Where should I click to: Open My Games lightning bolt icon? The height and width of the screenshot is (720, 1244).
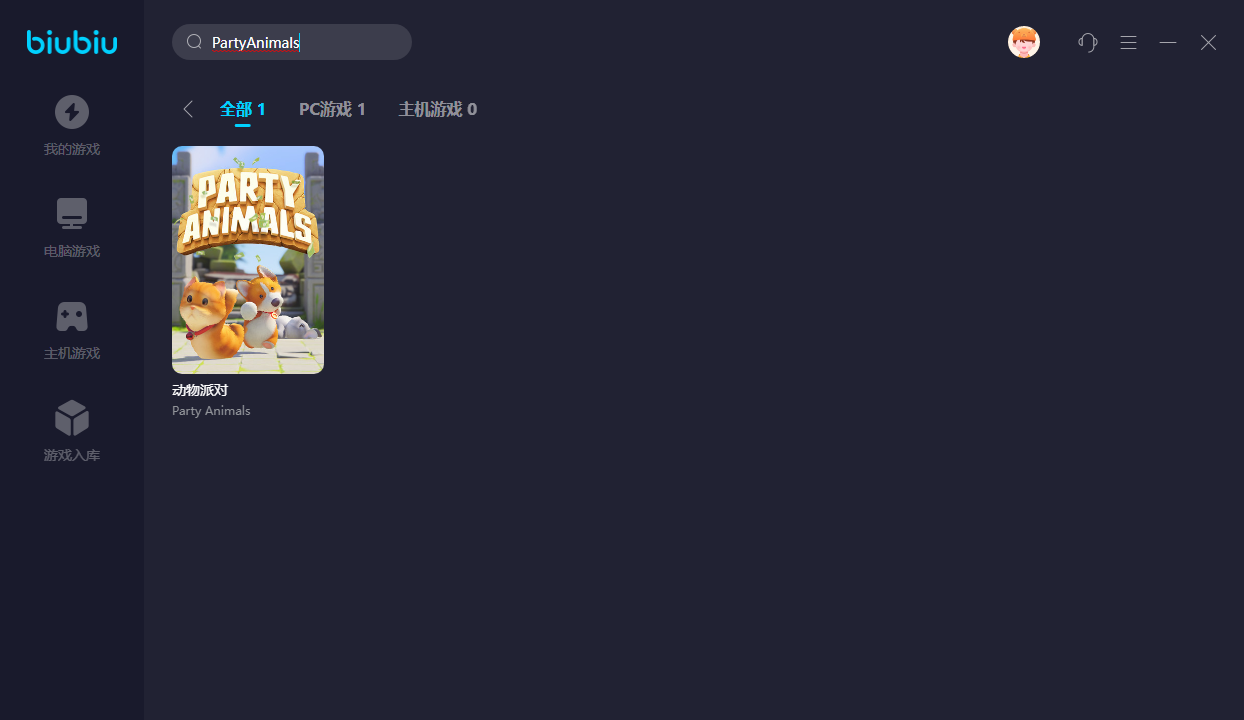[x=72, y=112]
